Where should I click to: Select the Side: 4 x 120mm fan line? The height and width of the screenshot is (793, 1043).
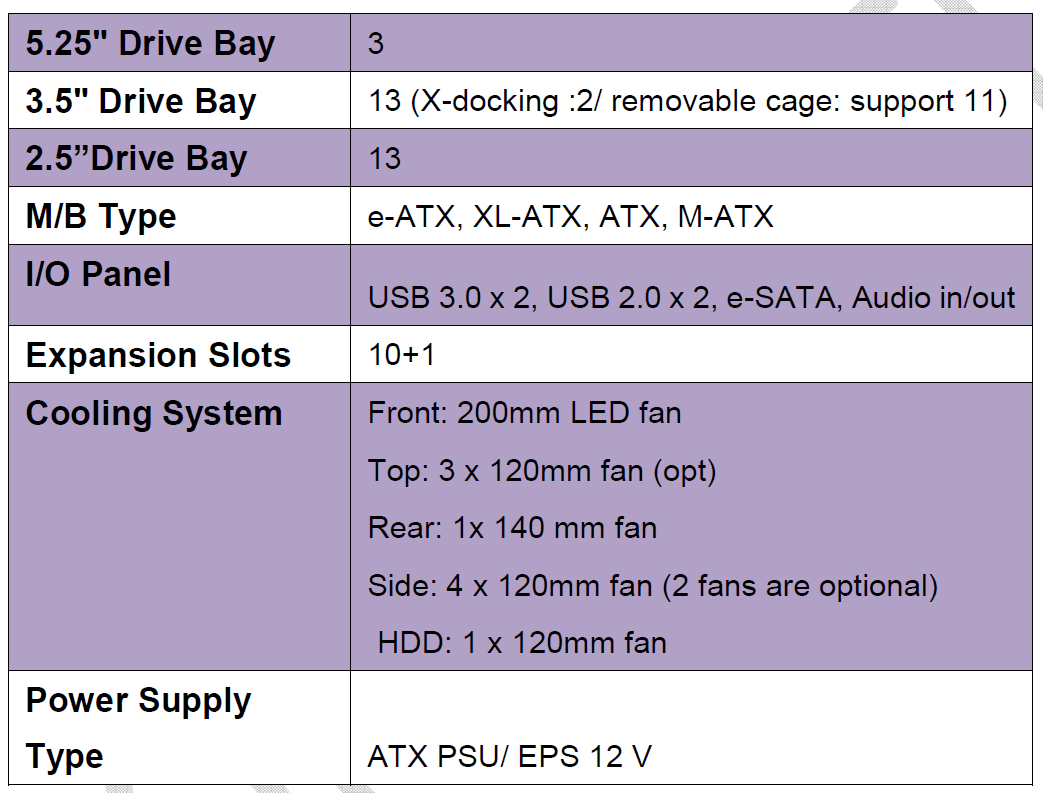pyautogui.click(x=653, y=587)
